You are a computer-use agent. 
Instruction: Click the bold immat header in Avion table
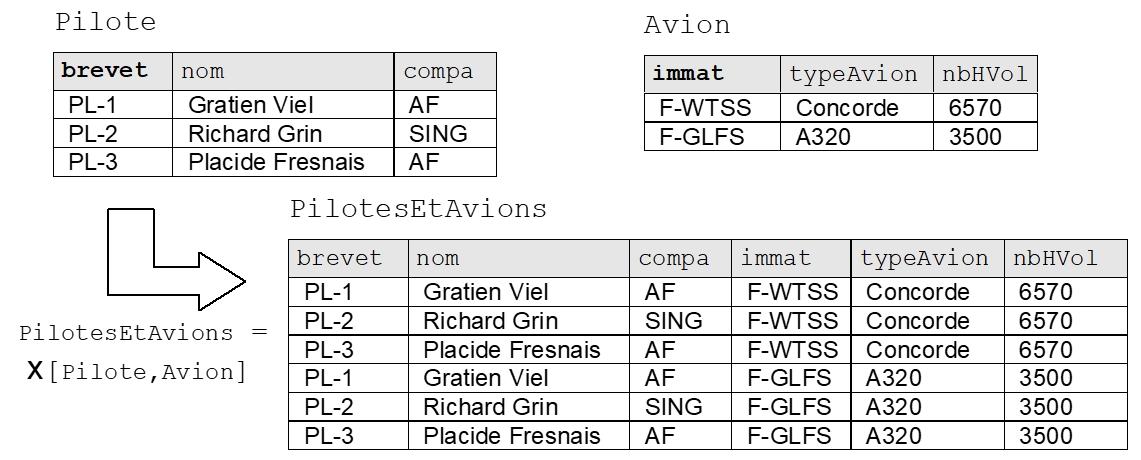688,74
